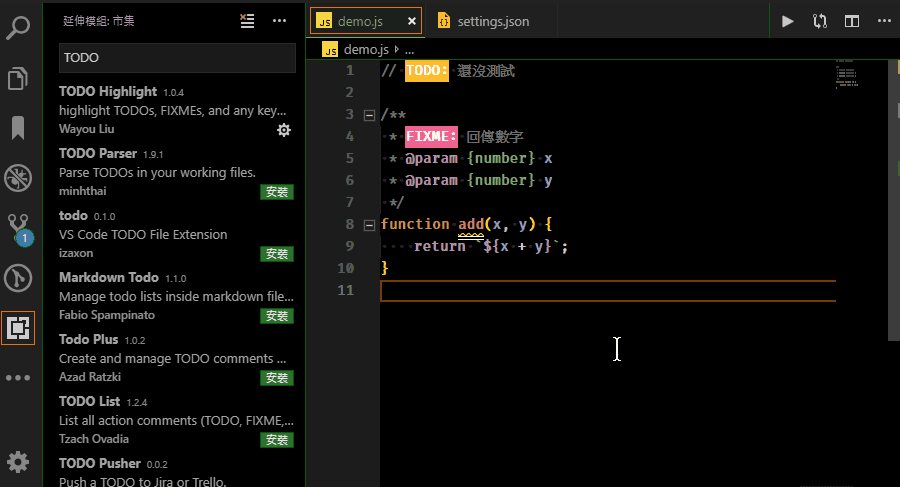Viewport: 900px width, 487px height.
Task: Open Source Control view with badge
Action: pyautogui.click(x=19, y=229)
